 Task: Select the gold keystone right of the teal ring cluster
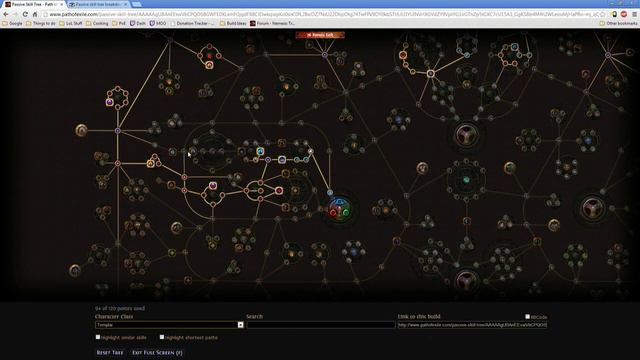[509, 167]
